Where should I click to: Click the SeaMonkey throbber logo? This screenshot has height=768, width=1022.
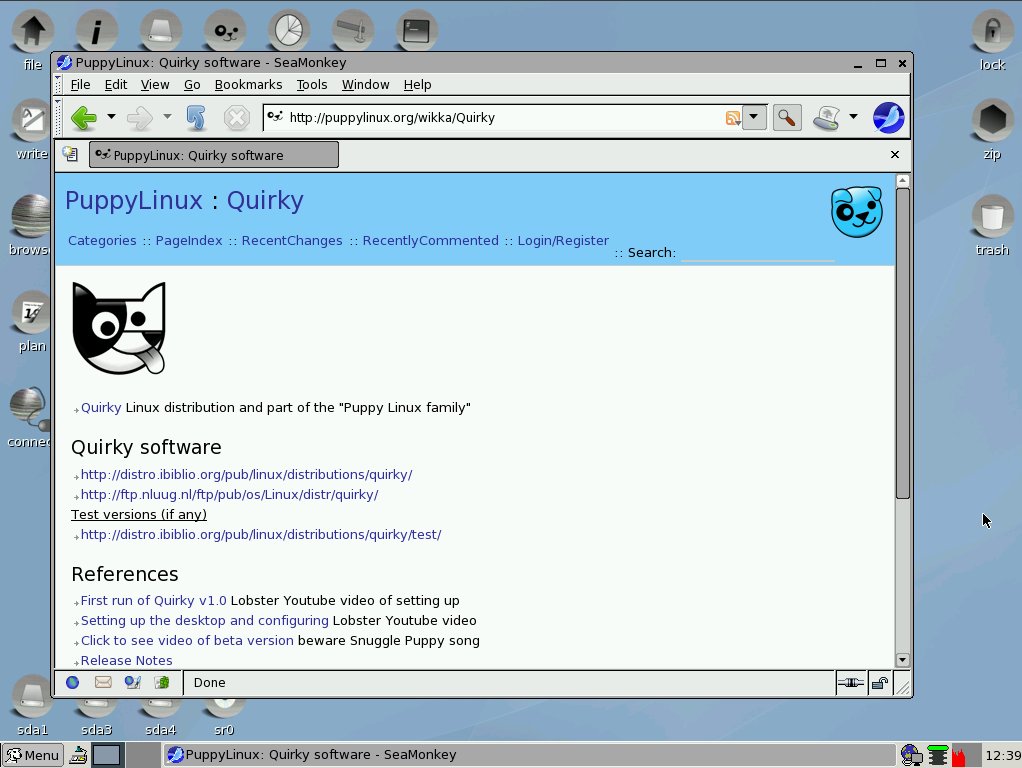(x=888, y=118)
